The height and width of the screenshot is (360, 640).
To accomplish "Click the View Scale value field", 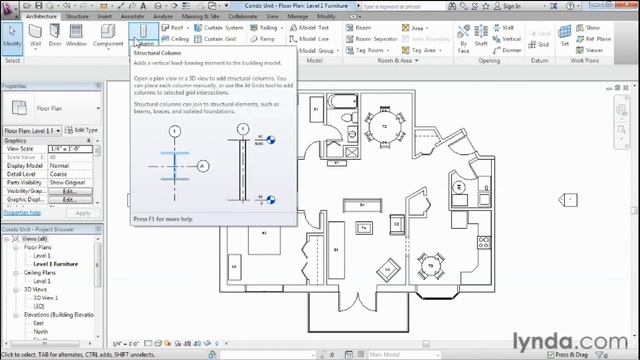I will point(70,149).
